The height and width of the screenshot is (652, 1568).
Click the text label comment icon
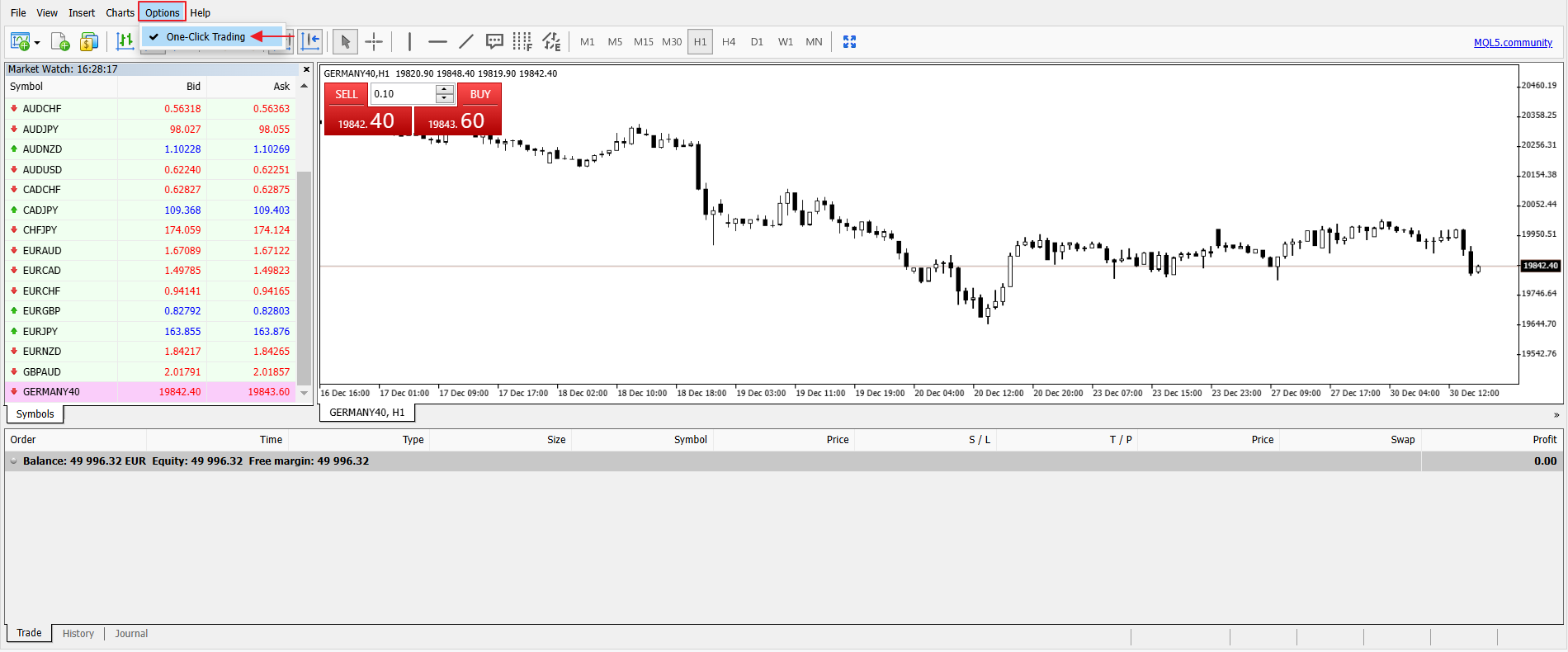pyautogui.click(x=494, y=41)
